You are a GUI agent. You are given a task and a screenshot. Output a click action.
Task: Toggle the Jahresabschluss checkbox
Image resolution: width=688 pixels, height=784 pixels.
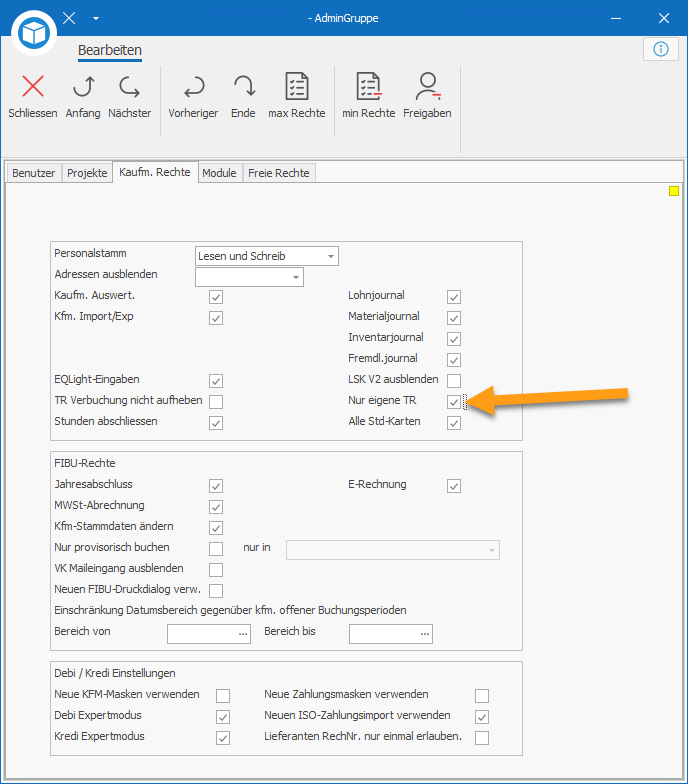click(x=216, y=486)
